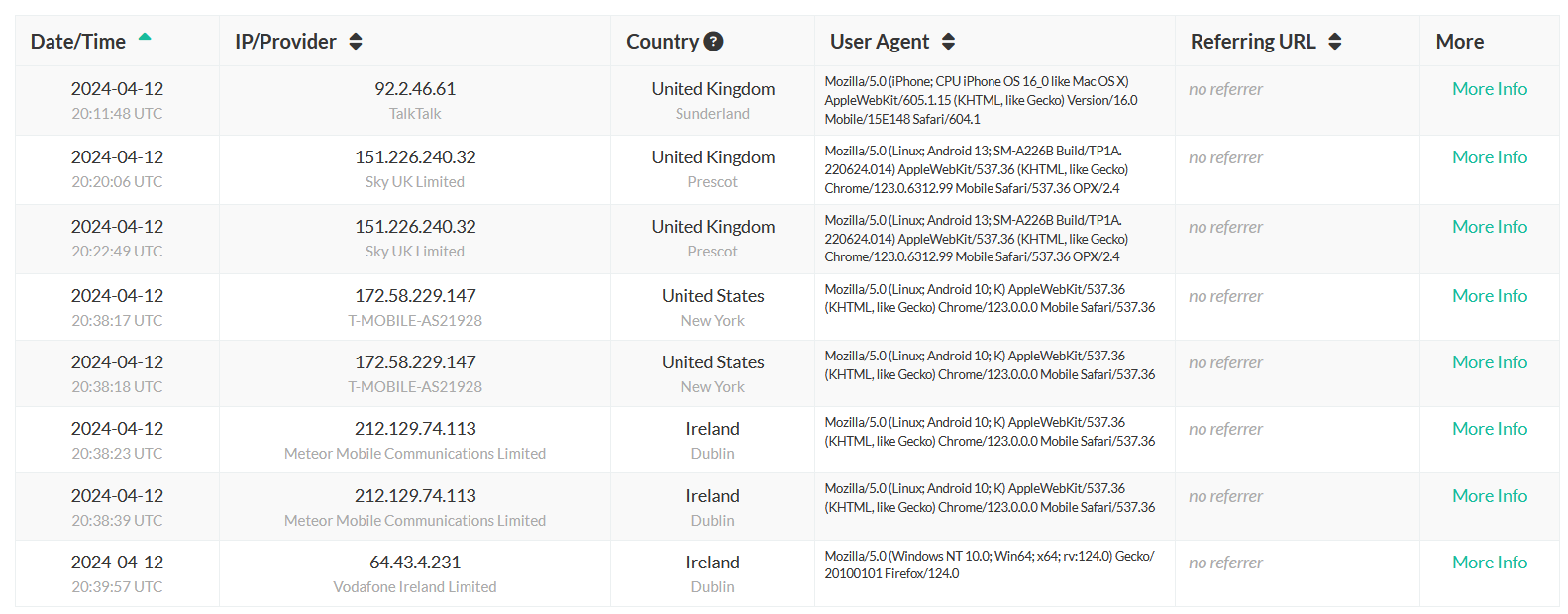Open More Info for the Vodafone Ireland row

[1489, 563]
